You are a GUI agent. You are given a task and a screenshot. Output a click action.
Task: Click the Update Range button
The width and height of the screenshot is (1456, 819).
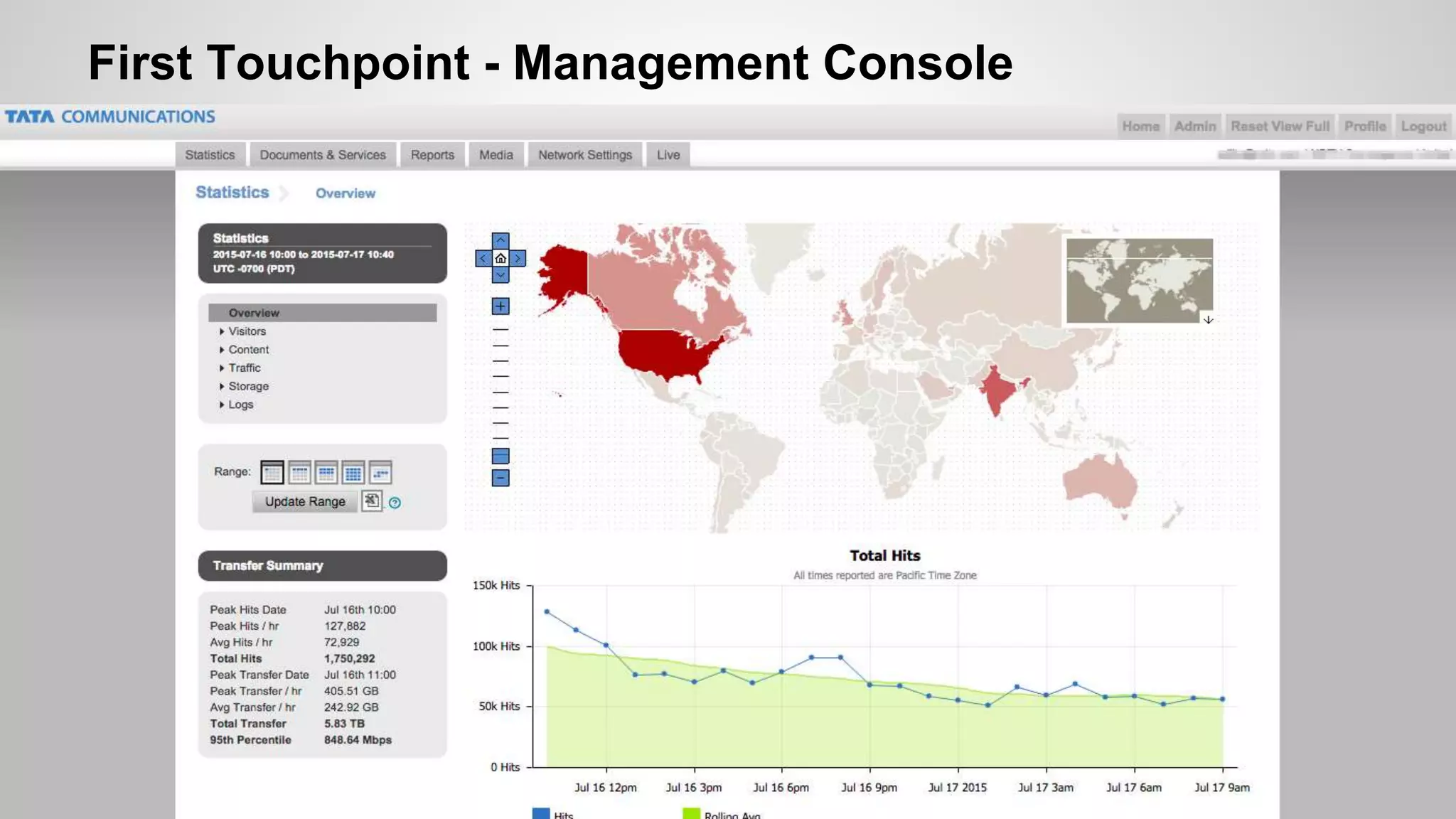pyautogui.click(x=305, y=501)
